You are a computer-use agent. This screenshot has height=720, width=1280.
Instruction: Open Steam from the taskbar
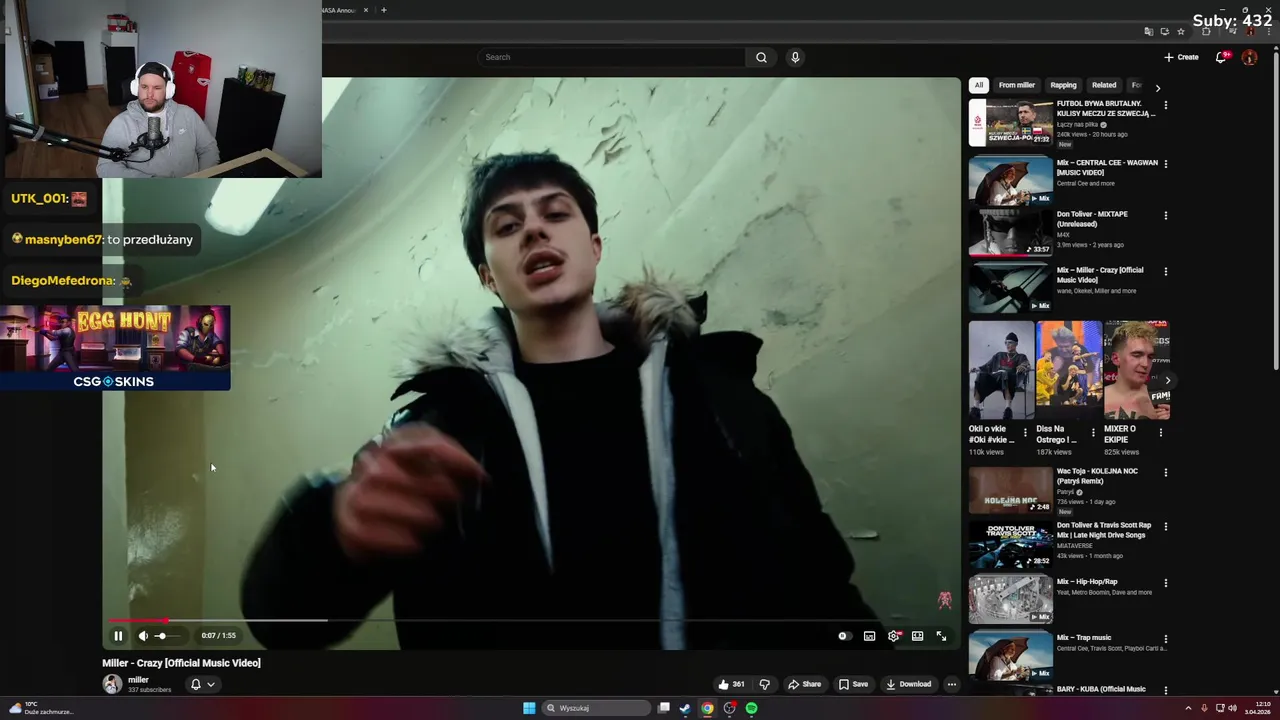pyautogui.click(x=685, y=708)
